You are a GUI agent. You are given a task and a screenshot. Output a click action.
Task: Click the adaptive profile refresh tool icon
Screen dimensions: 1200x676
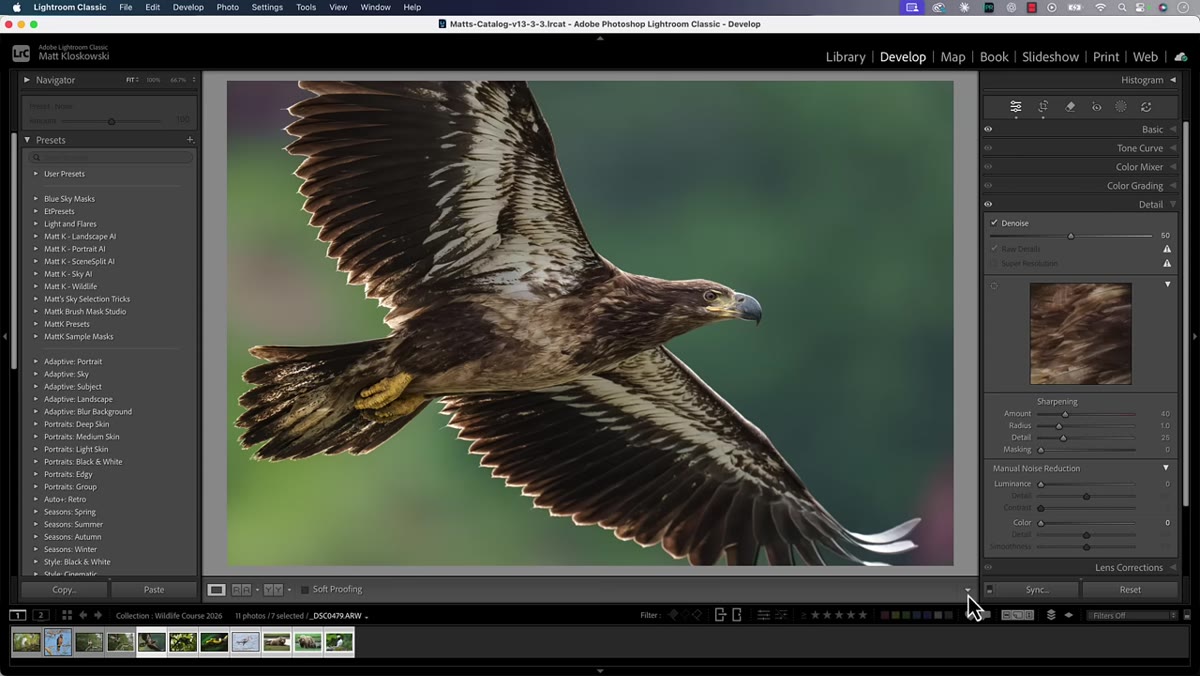tap(1146, 106)
